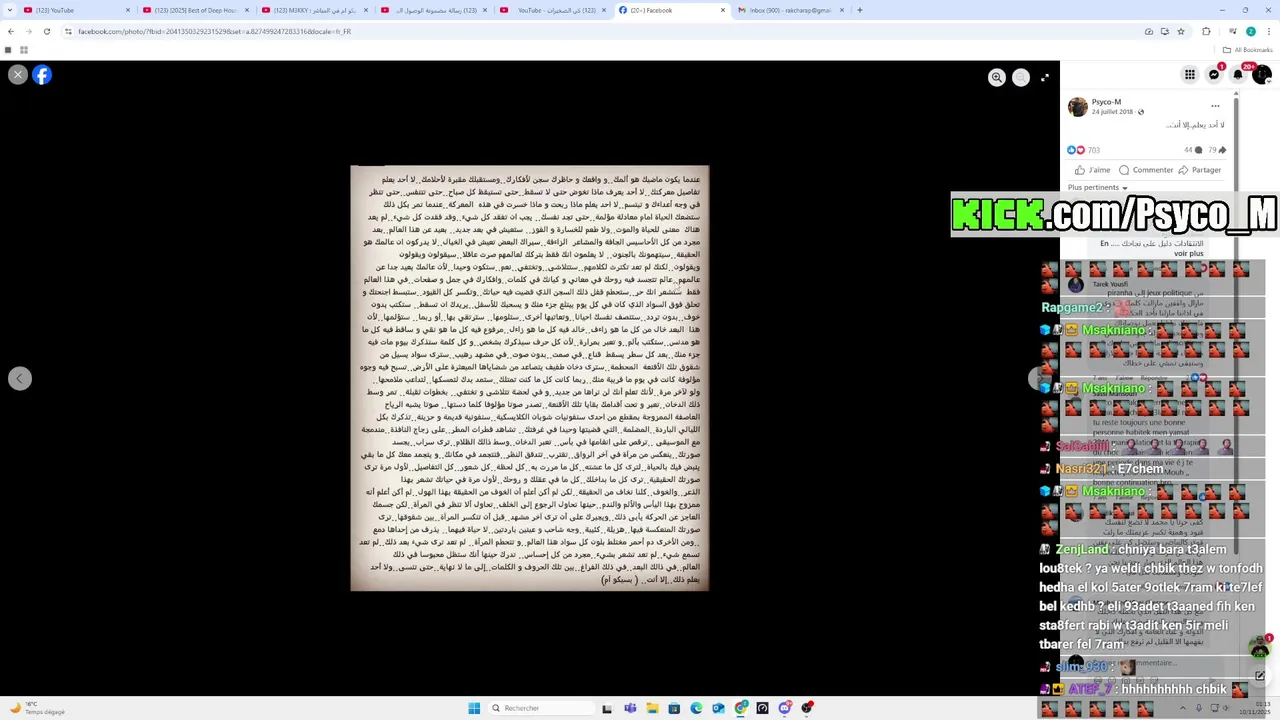Switch to Best of Deep House tab

pyautogui.click(x=196, y=10)
